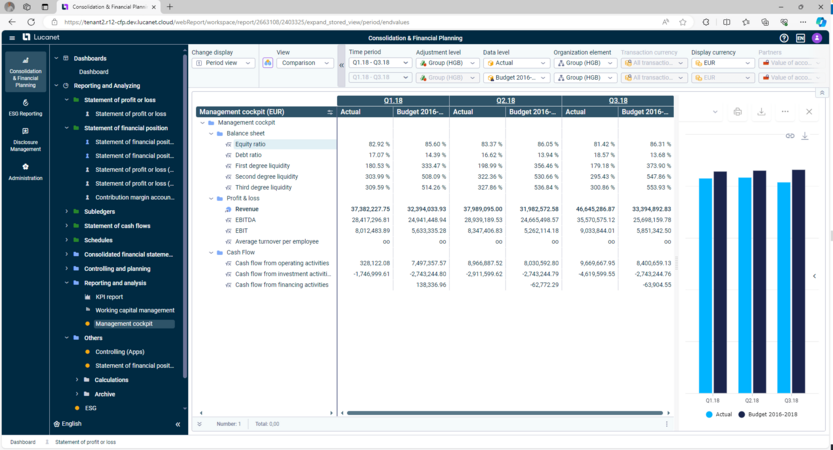Click the globe icon beside English

57,424
